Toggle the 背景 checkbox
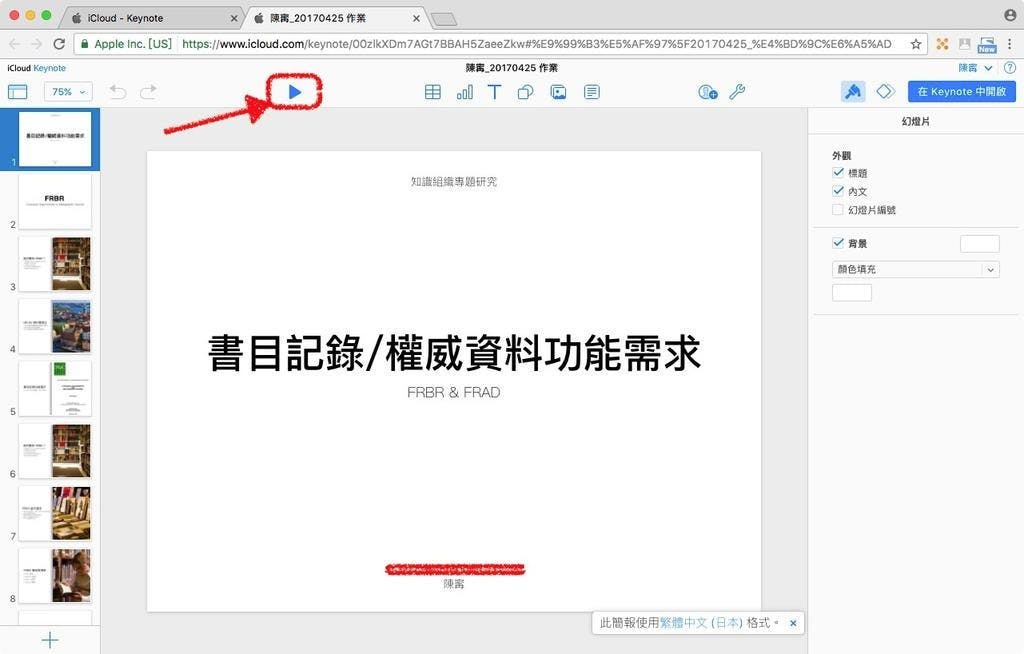Viewport: 1024px width, 654px height. coord(838,243)
